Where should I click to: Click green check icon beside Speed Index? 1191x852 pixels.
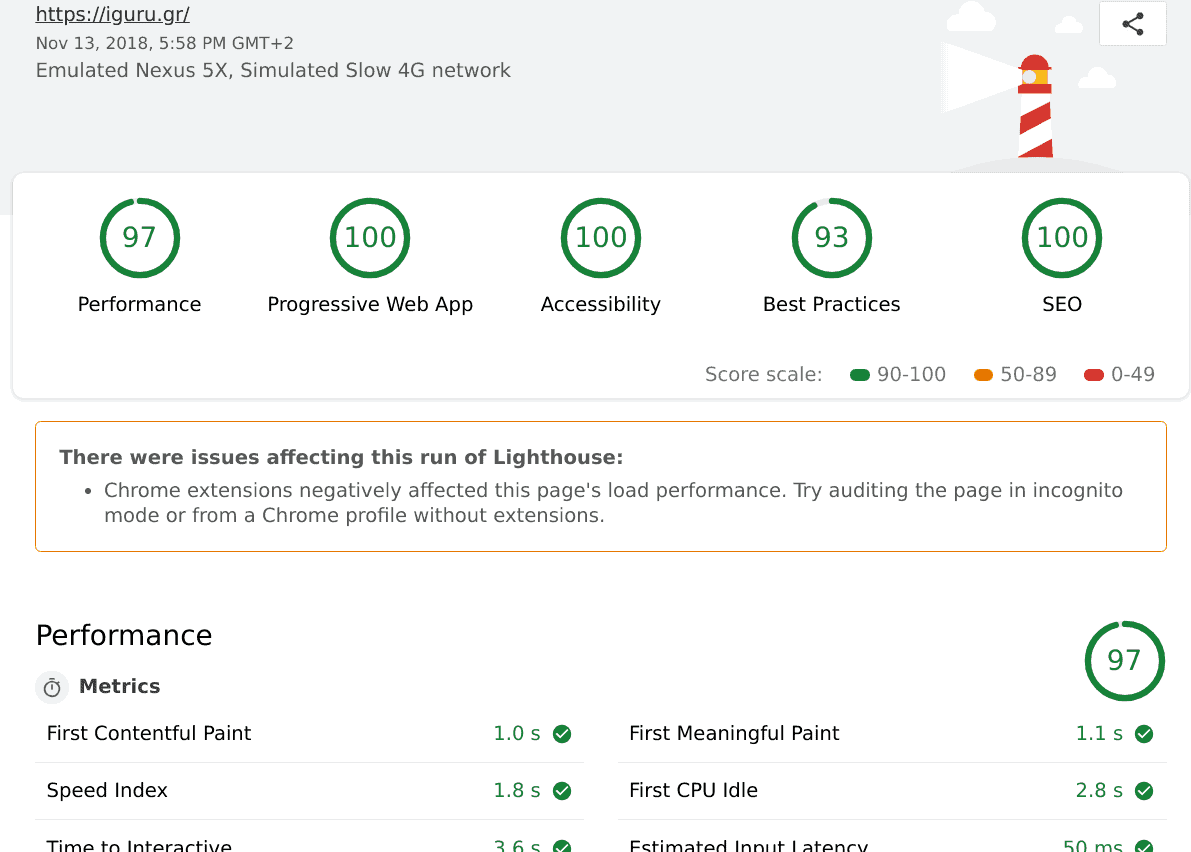(x=562, y=791)
